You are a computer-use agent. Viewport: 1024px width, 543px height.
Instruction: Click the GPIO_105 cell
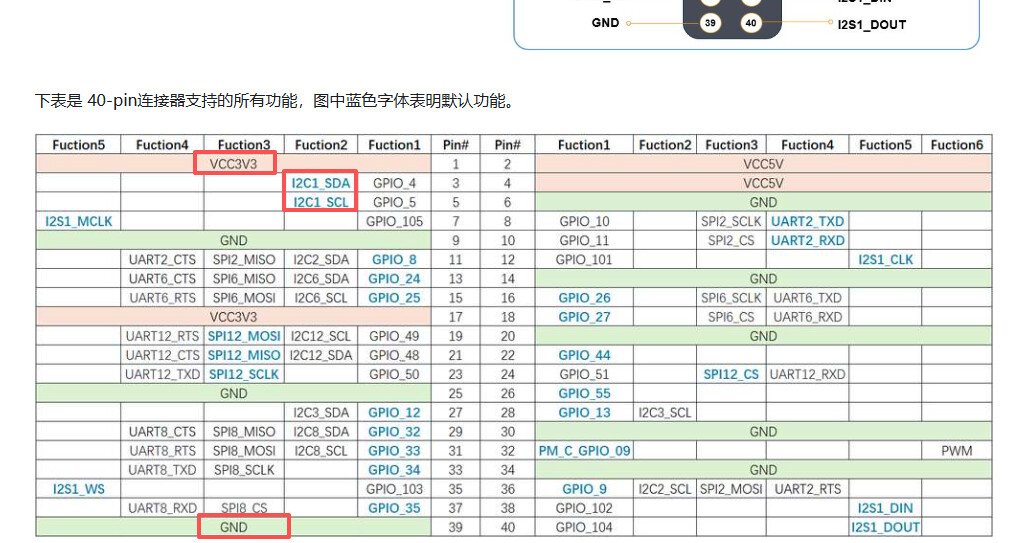(394, 221)
